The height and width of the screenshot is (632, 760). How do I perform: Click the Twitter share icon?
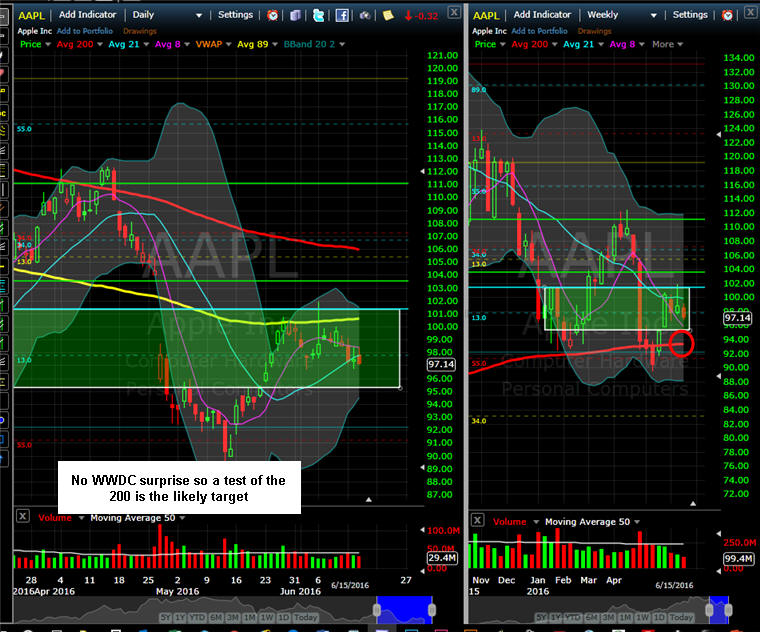pos(318,15)
